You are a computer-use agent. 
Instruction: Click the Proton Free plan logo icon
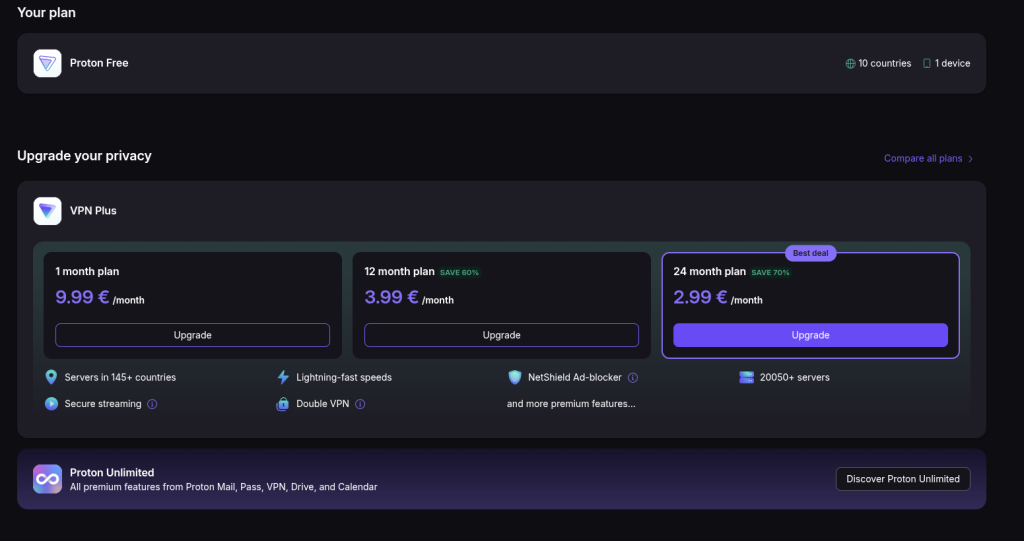48,63
